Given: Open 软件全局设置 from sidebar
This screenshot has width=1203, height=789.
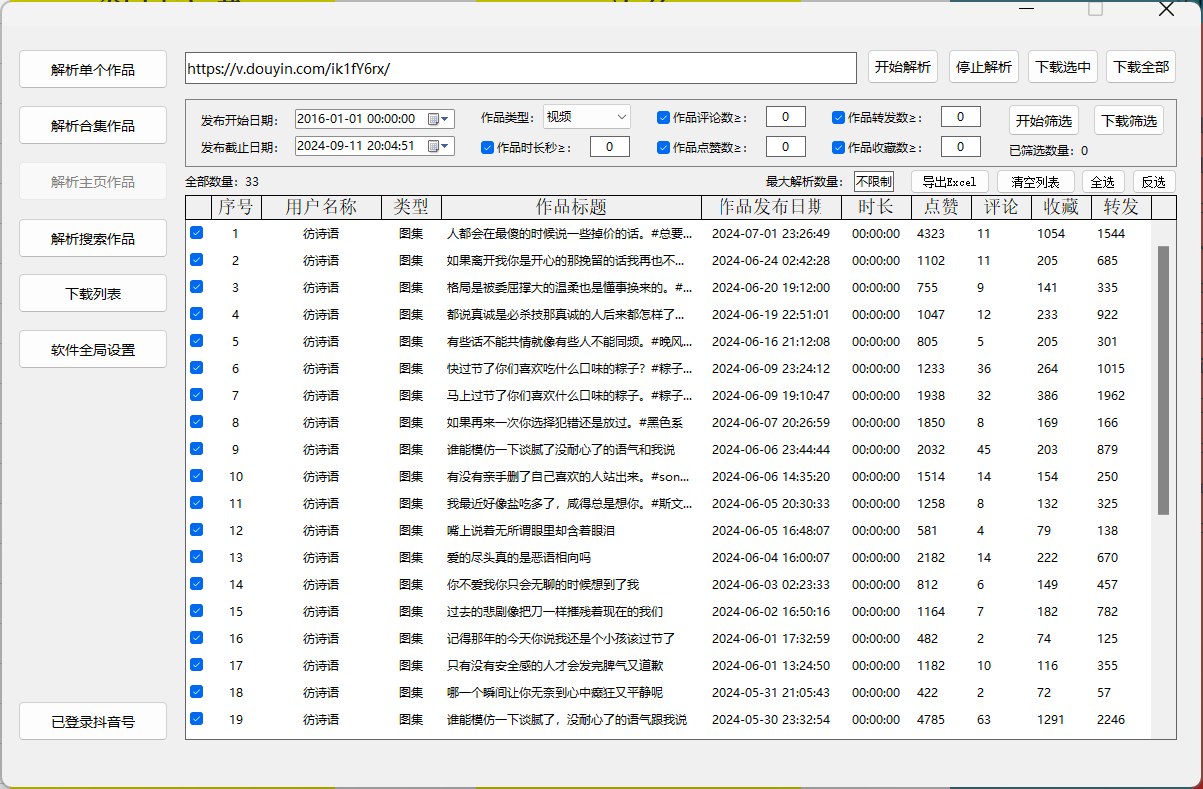Looking at the screenshot, I should (x=93, y=350).
